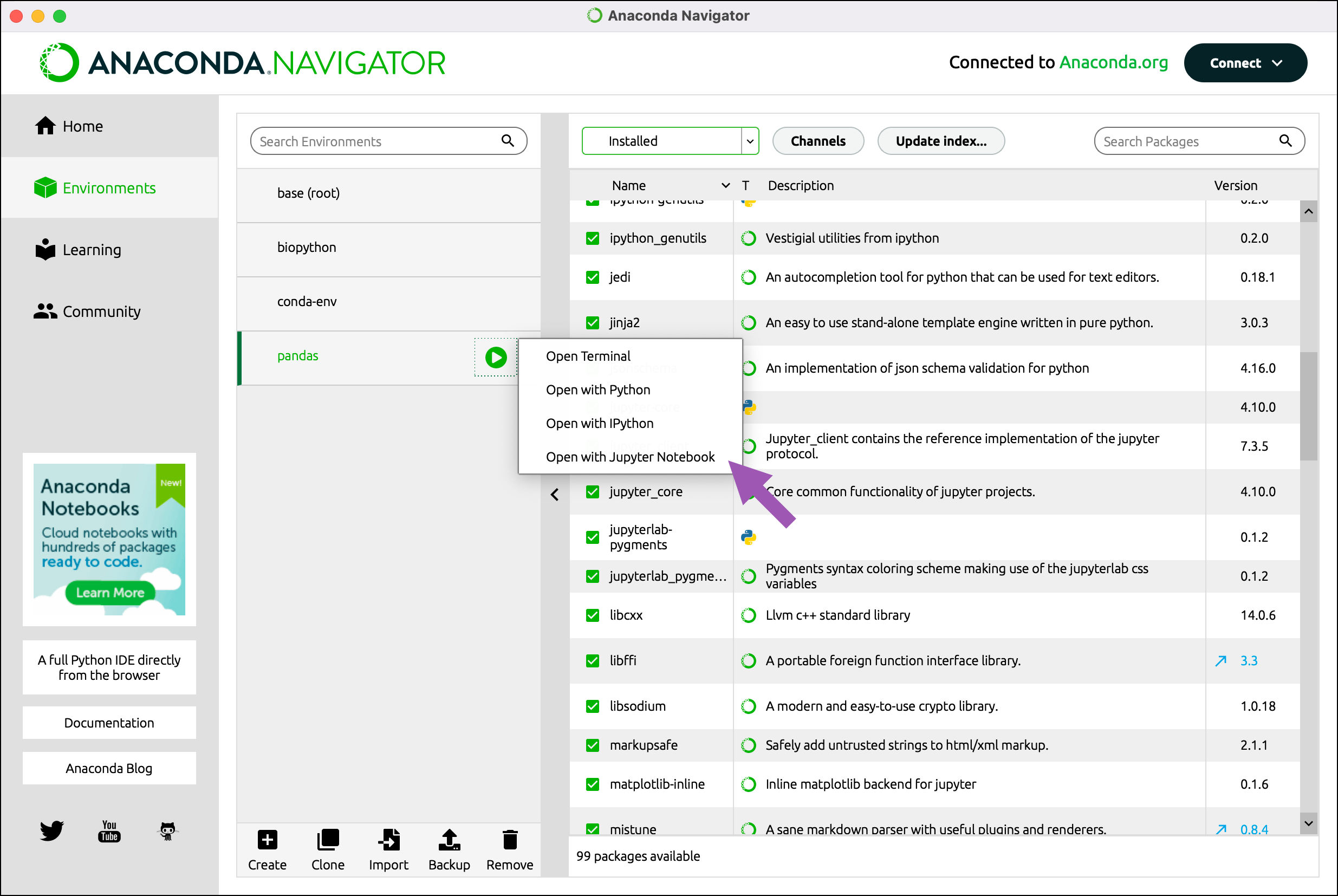This screenshot has width=1338, height=896.
Task: Click the Channels button
Action: [817, 141]
